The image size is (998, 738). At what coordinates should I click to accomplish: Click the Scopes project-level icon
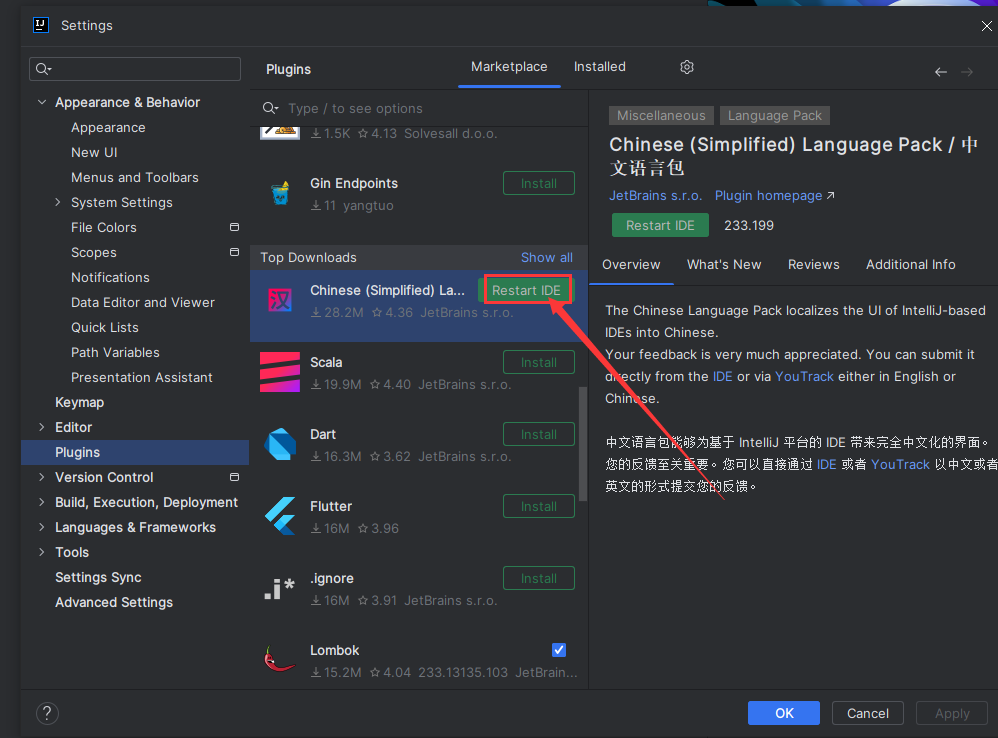(234, 252)
